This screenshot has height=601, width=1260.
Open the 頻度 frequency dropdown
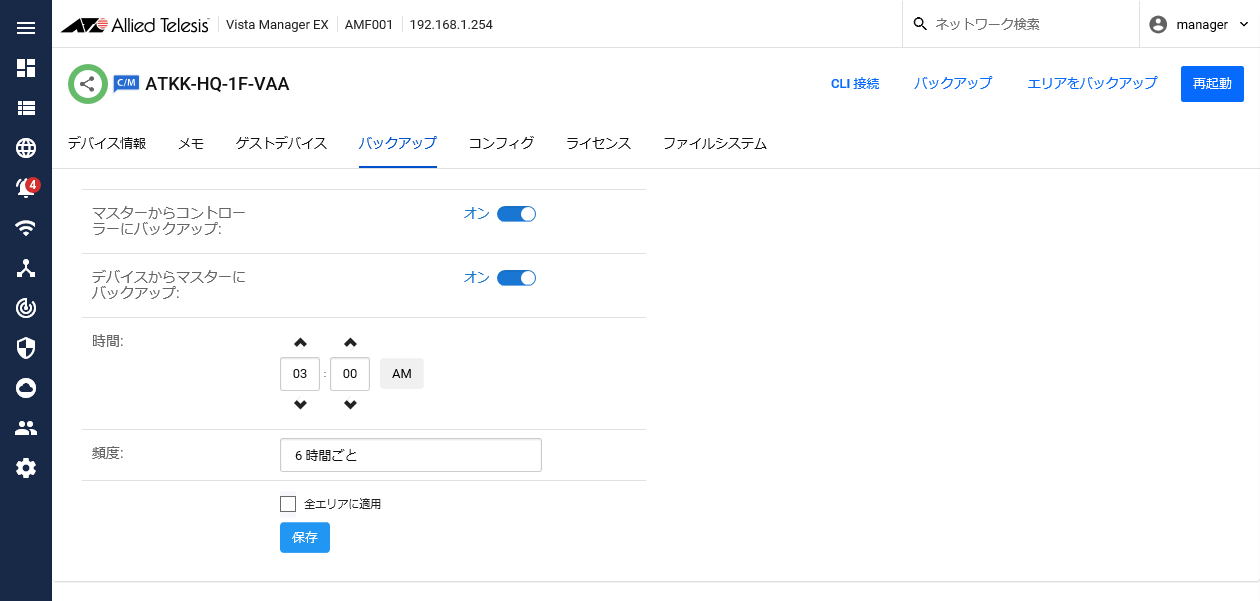[410, 455]
